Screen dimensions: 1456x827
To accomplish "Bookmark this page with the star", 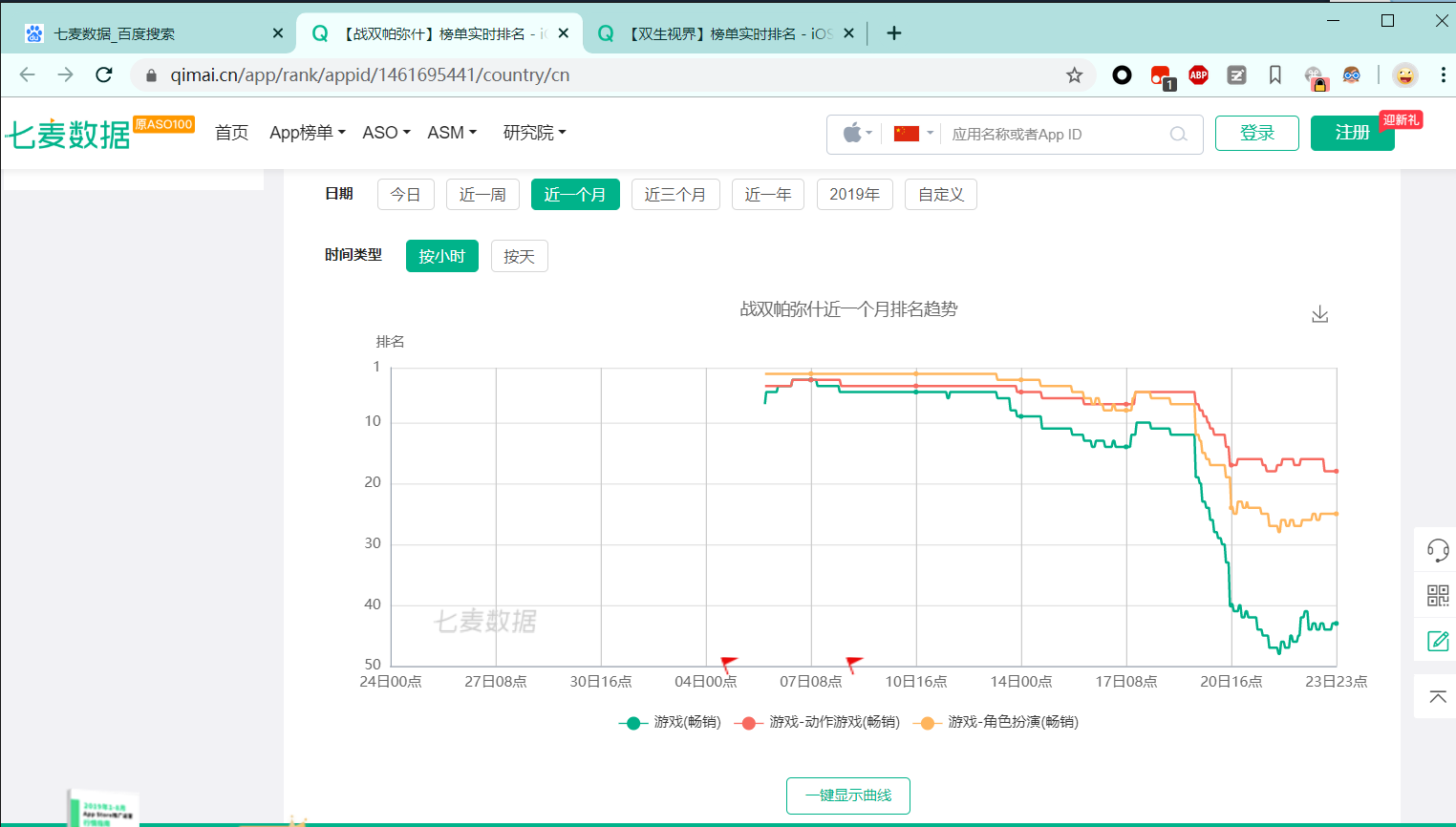I will point(1074,74).
